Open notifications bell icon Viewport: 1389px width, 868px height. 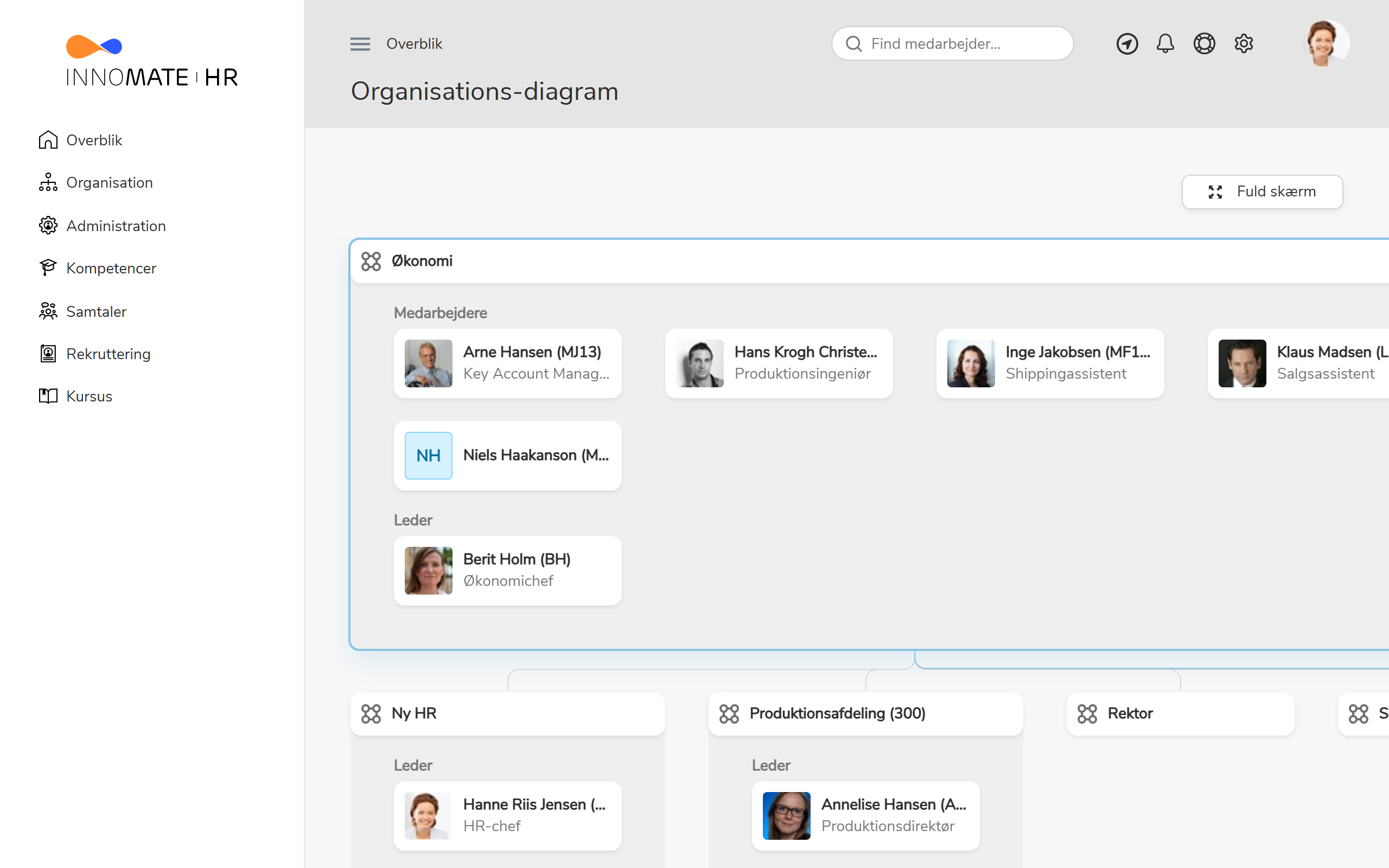coord(1165,43)
